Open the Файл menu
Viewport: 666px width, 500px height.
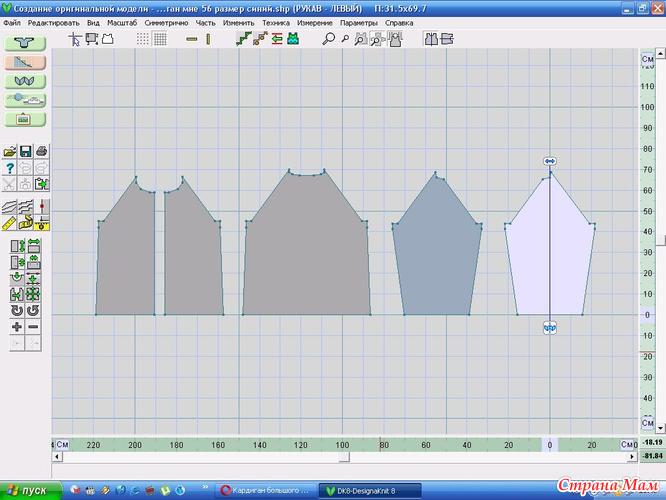coord(12,21)
